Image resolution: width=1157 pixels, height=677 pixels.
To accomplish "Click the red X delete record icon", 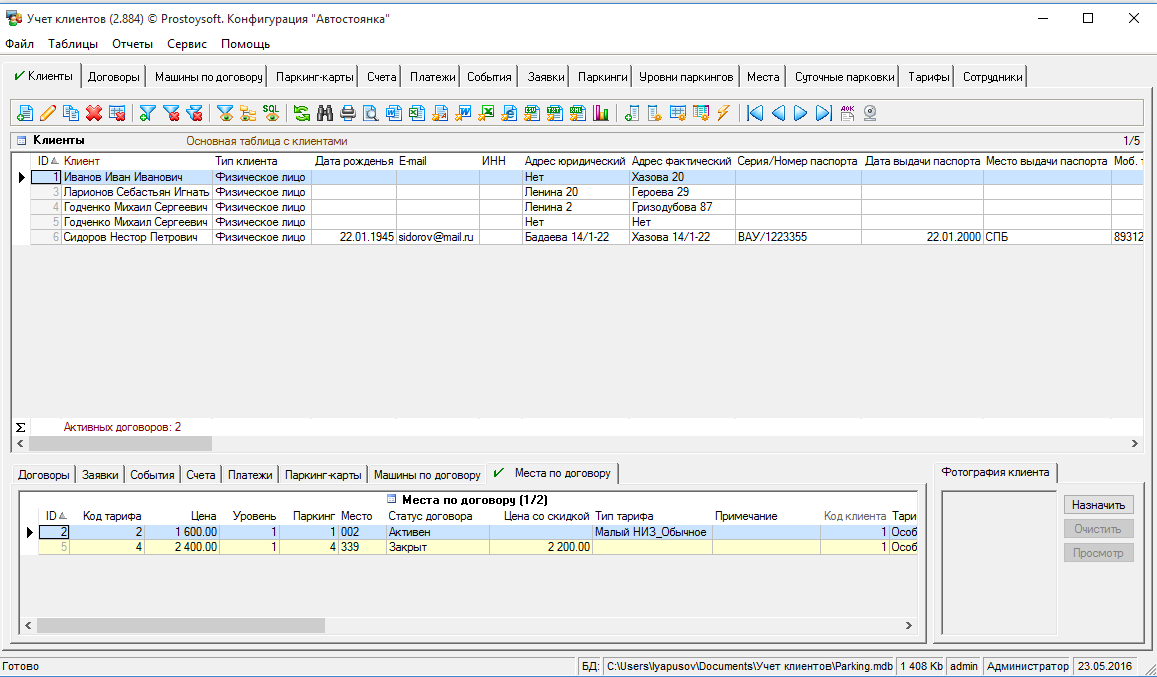I will click(x=94, y=113).
